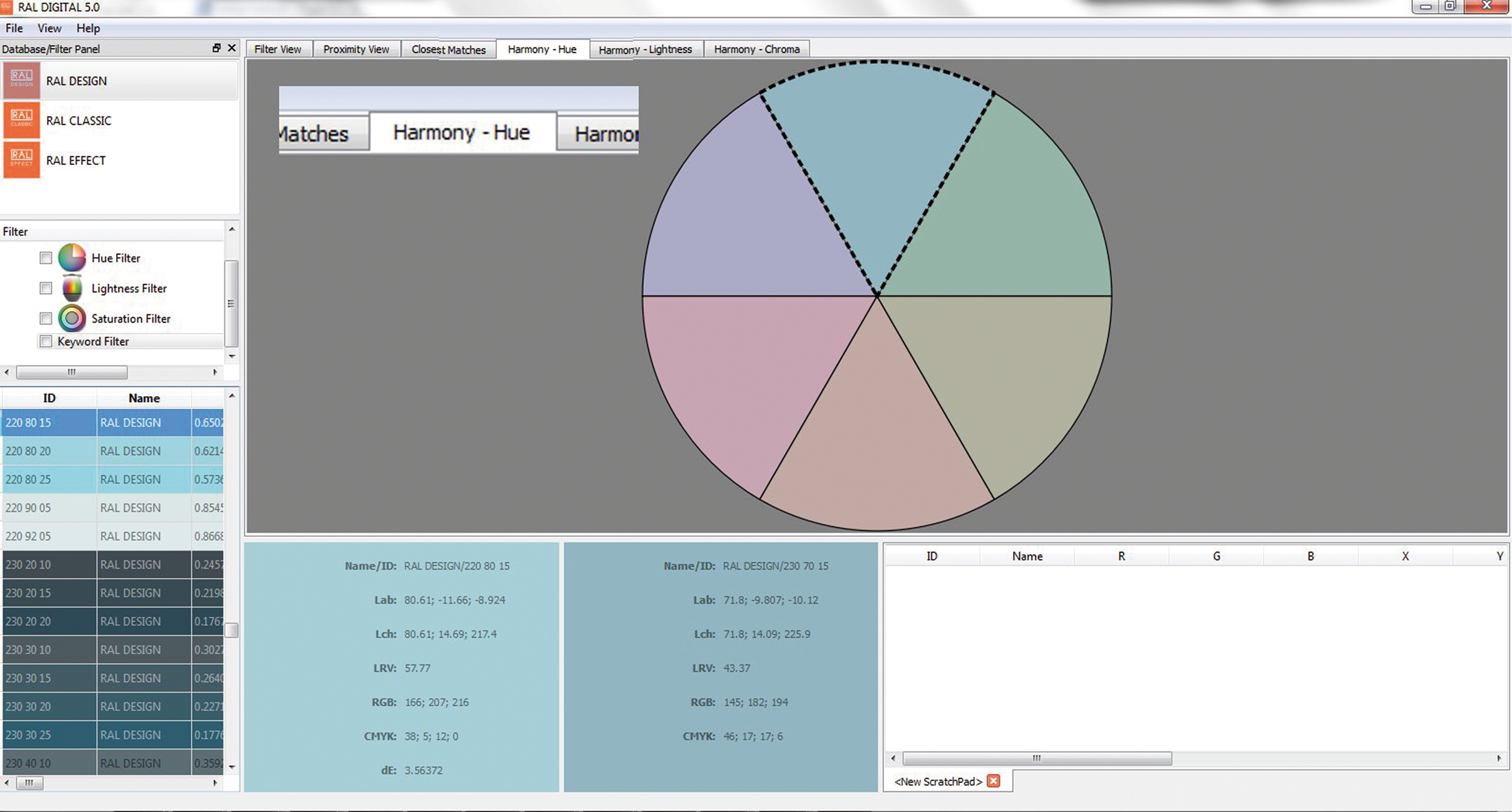1512x812 pixels.
Task: Select the RAL DESIGN database icon
Action: tap(21, 80)
